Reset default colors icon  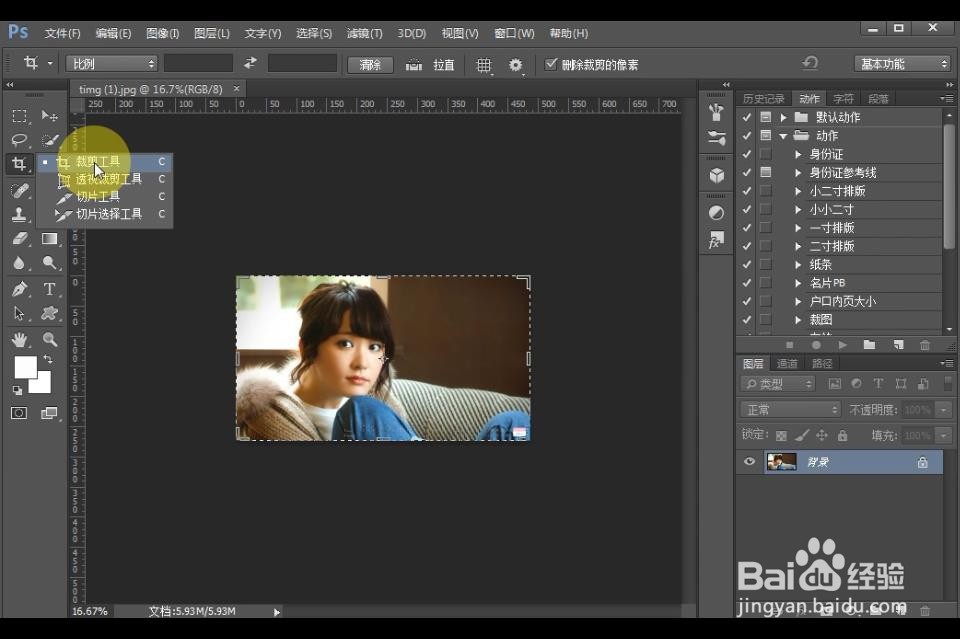coord(17,390)
